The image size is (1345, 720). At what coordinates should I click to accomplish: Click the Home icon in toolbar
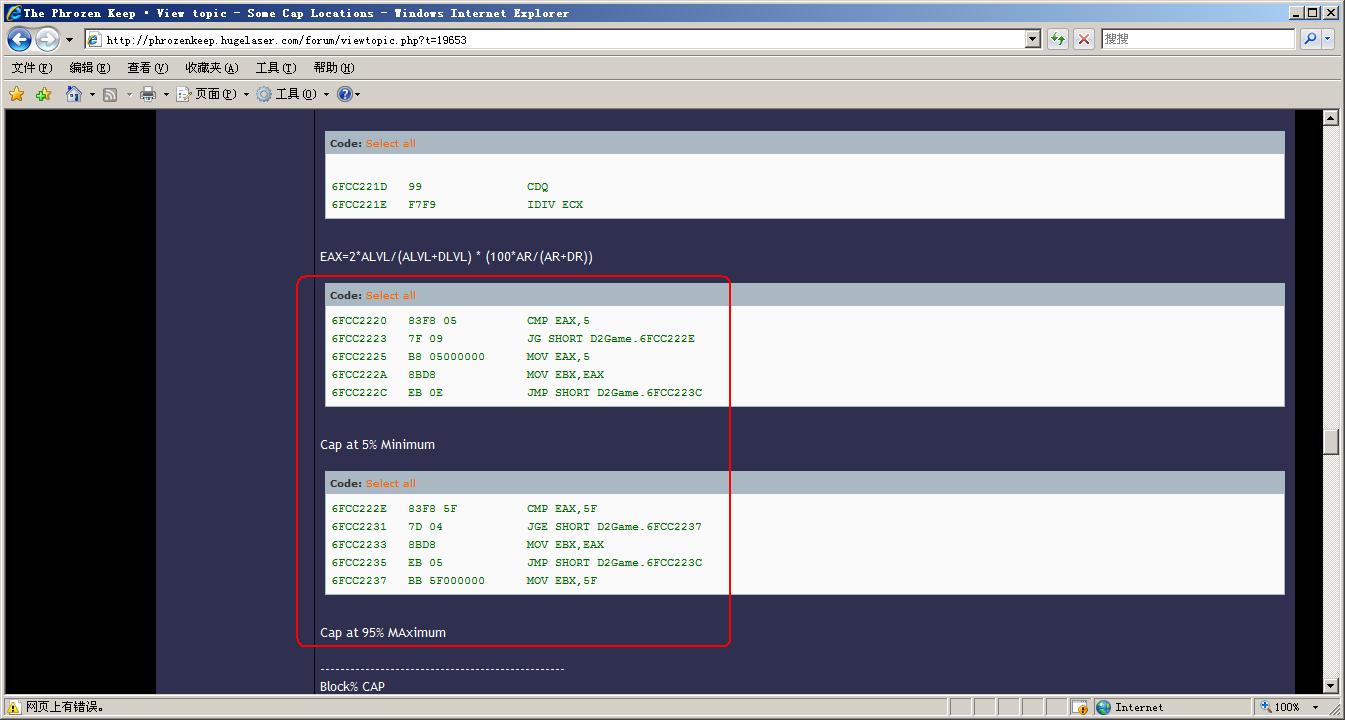[x=74, y=94]
